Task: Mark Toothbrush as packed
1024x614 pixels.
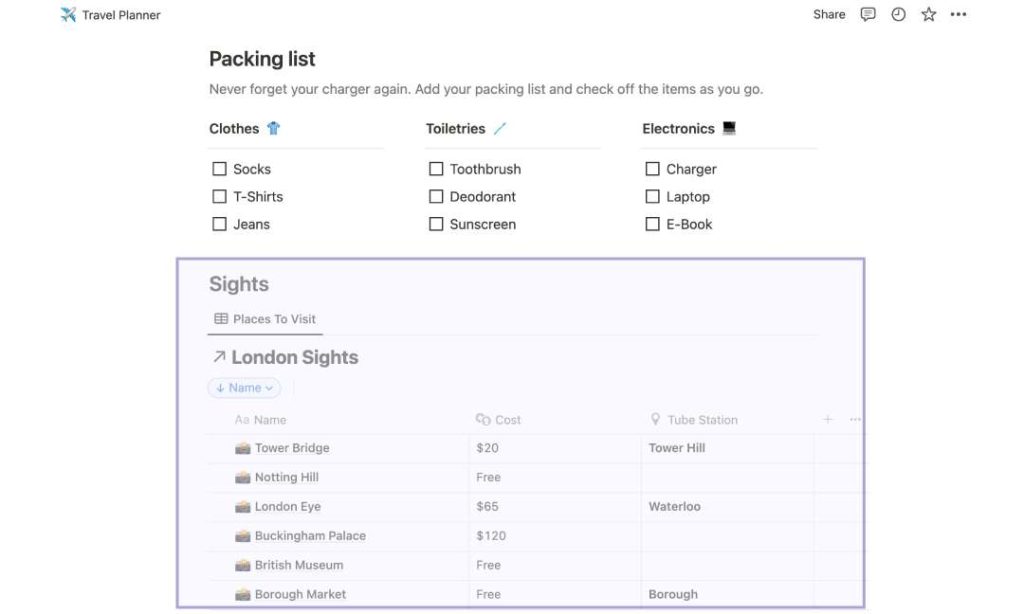Action: coord(436,169)
